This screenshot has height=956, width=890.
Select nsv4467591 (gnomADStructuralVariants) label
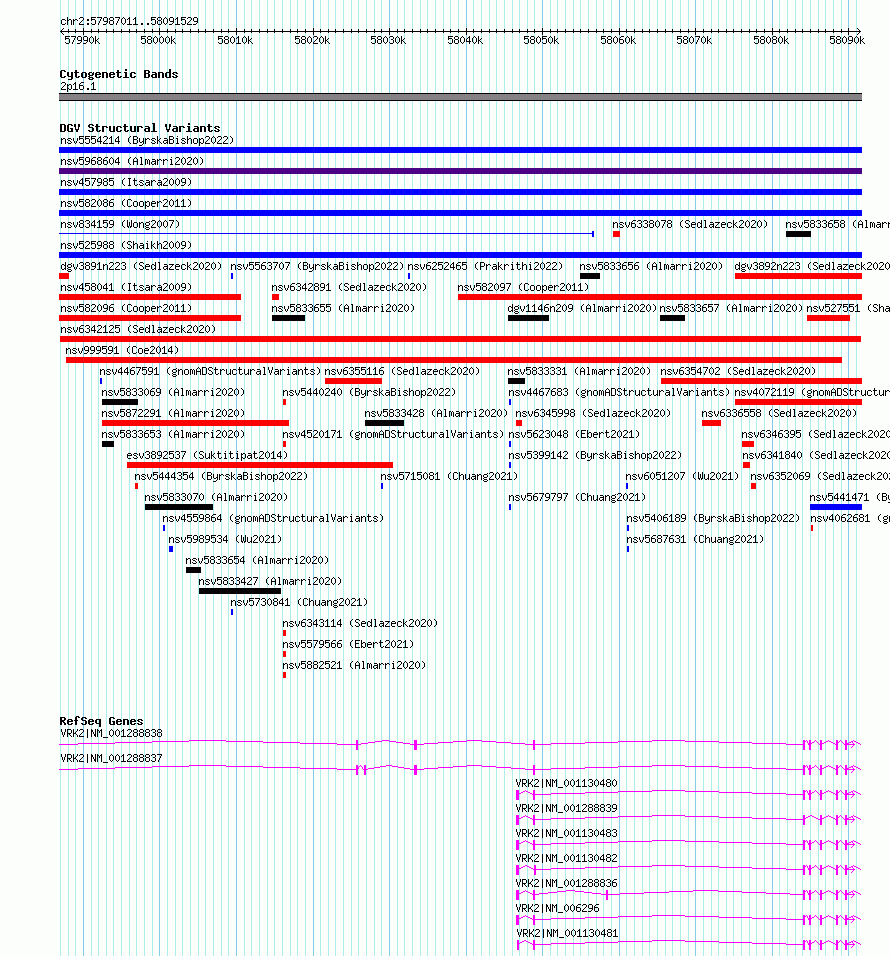pos(210,371)
